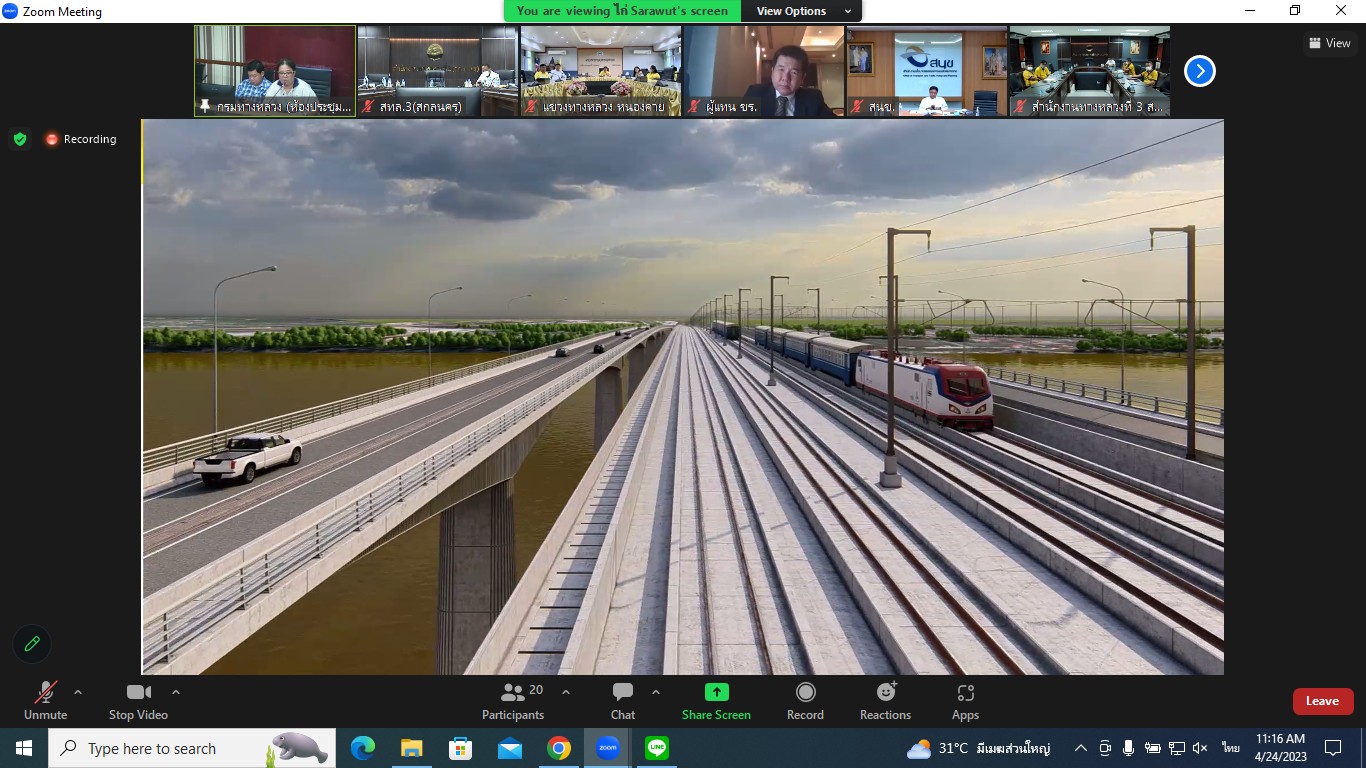Open the View layout menu

click(1330, 43)
